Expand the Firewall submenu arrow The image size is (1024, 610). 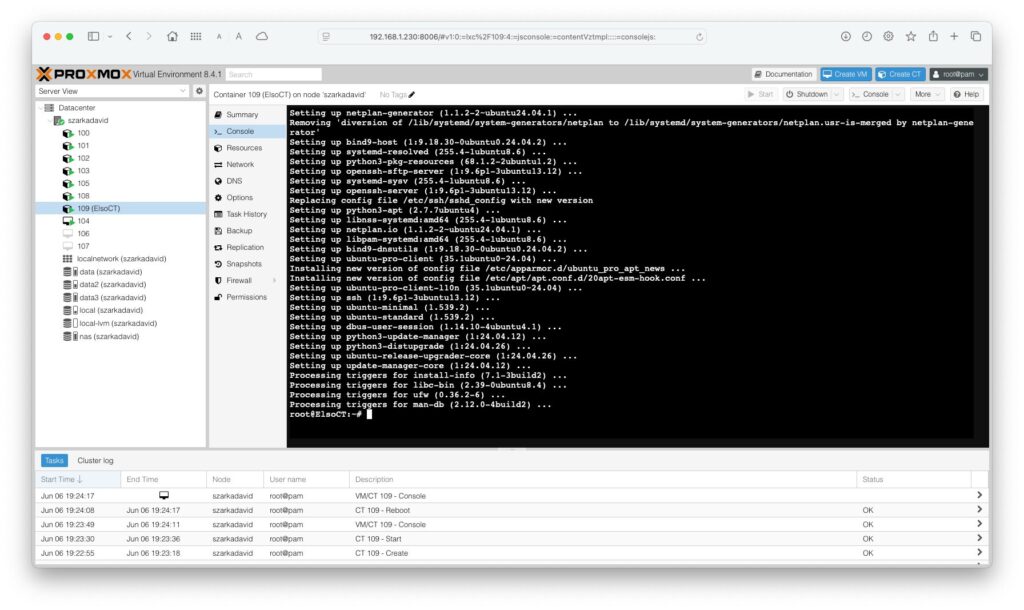click(274, 281)
